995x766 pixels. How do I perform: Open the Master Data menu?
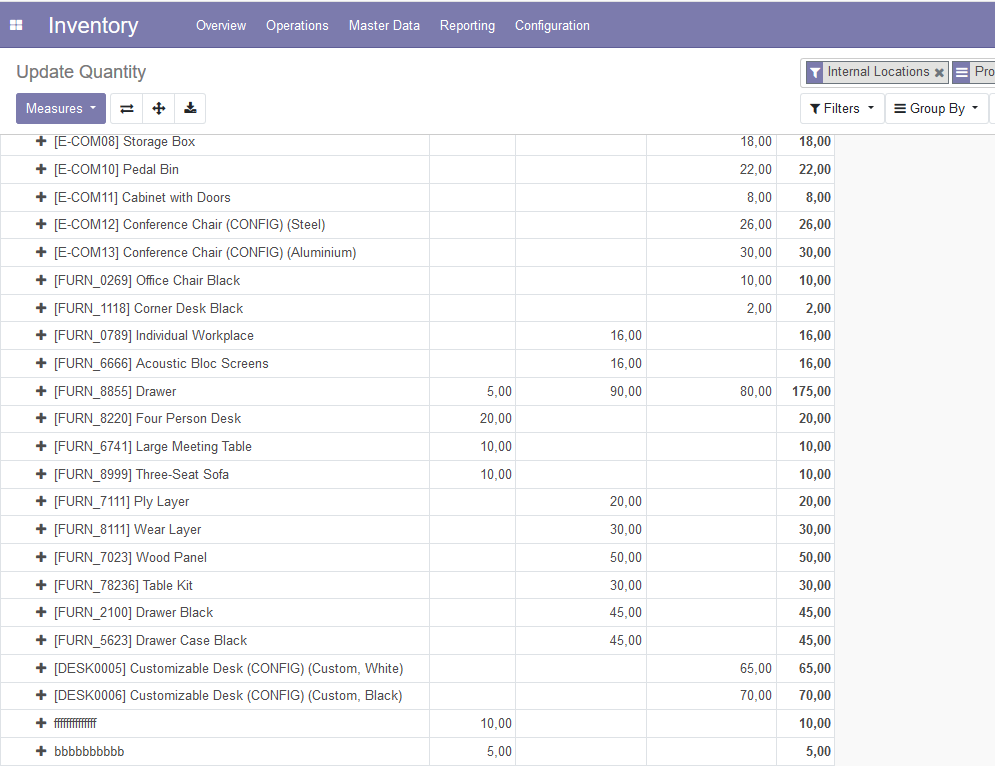click(384, 25)
